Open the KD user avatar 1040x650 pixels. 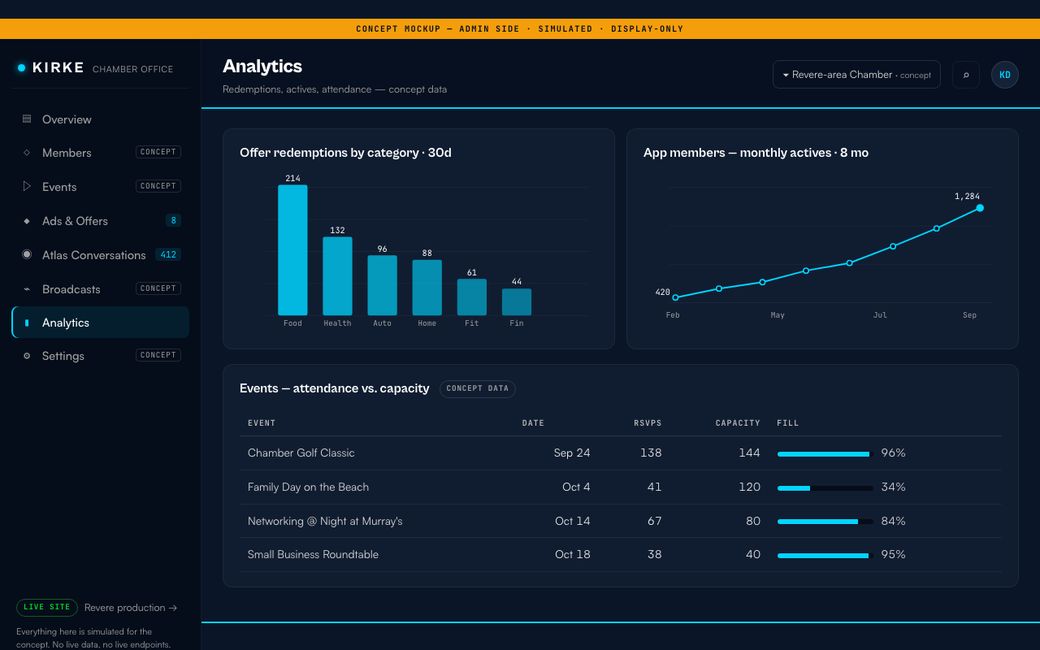[1005, 75]
